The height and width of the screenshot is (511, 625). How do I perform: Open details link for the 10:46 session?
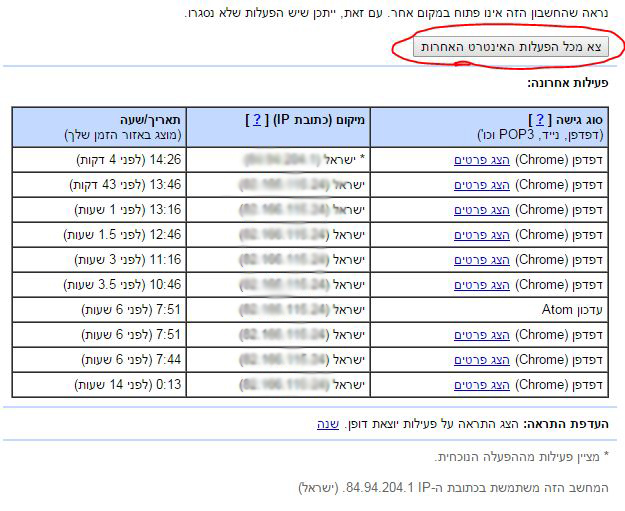(482, 285)
